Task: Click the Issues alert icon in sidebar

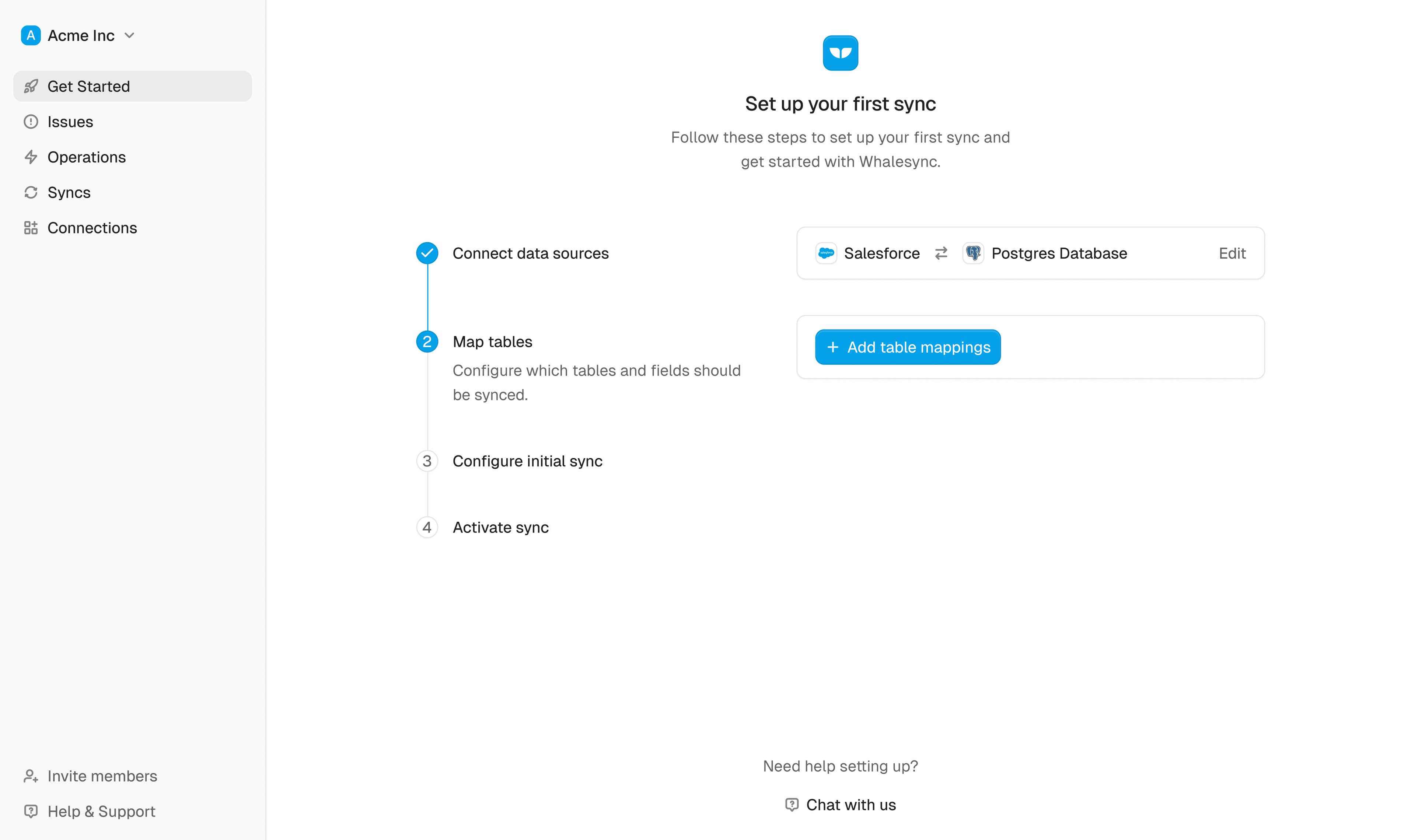Action: [31, 122]
